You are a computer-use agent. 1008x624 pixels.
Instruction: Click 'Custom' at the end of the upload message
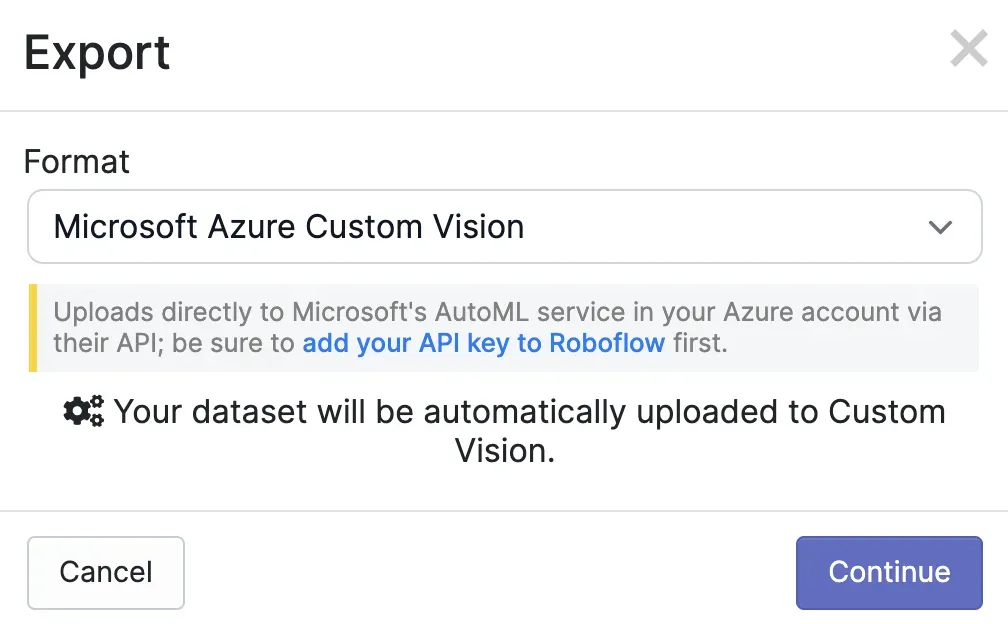point(886,411)
